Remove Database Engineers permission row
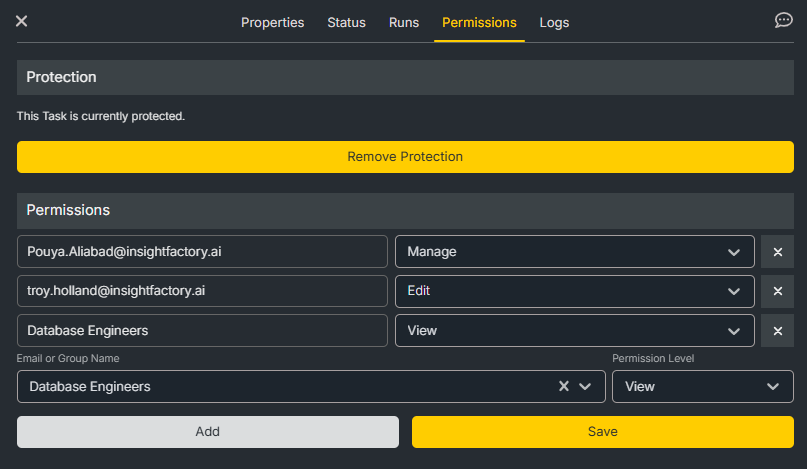Viewport: 807px width, 469px height. point(777,331)
